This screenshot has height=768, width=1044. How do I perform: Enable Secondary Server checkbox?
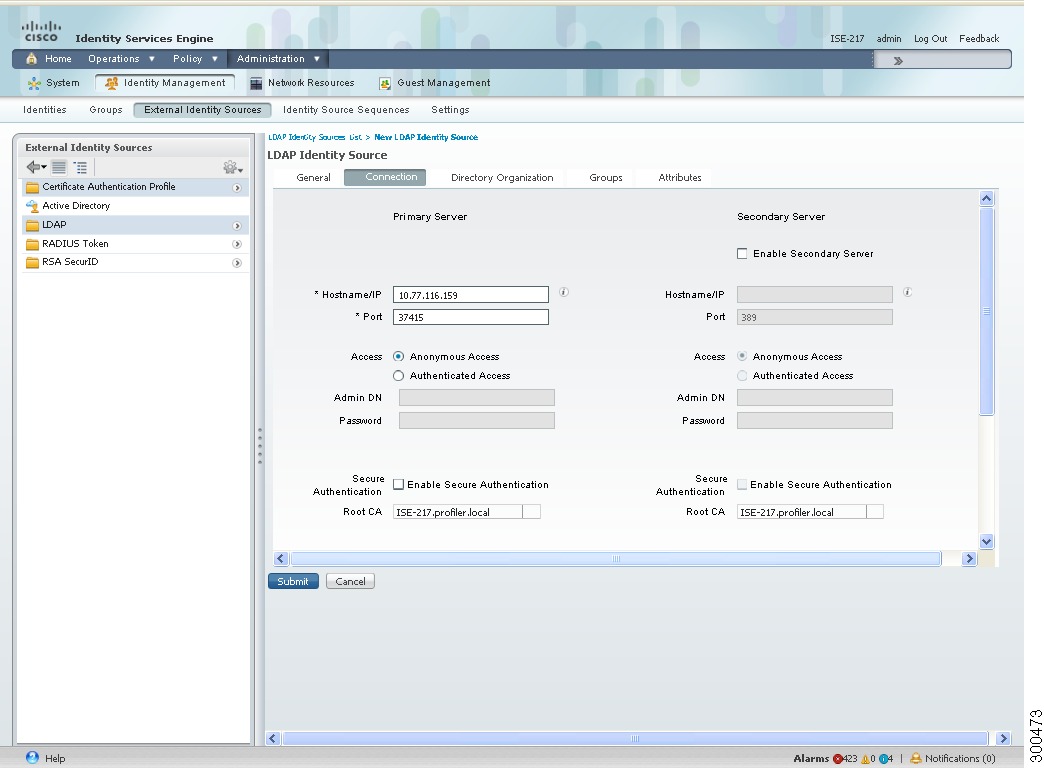tap(742, 254)
